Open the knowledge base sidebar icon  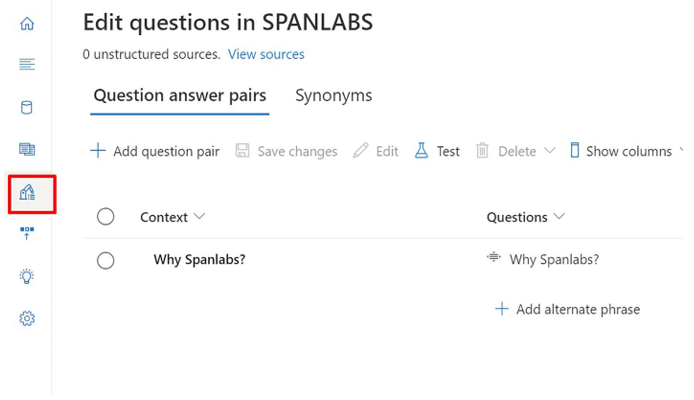pos(27,149)
